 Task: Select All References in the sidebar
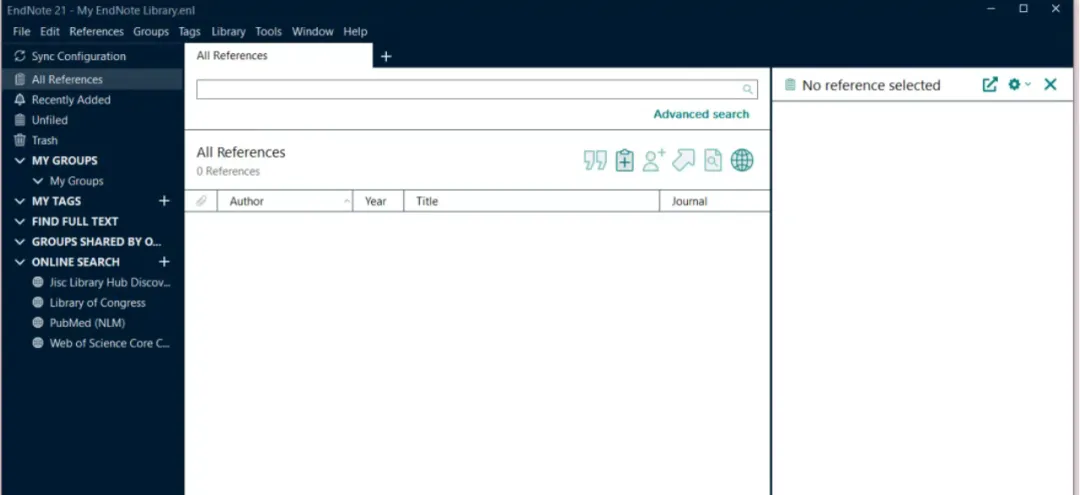92,79
